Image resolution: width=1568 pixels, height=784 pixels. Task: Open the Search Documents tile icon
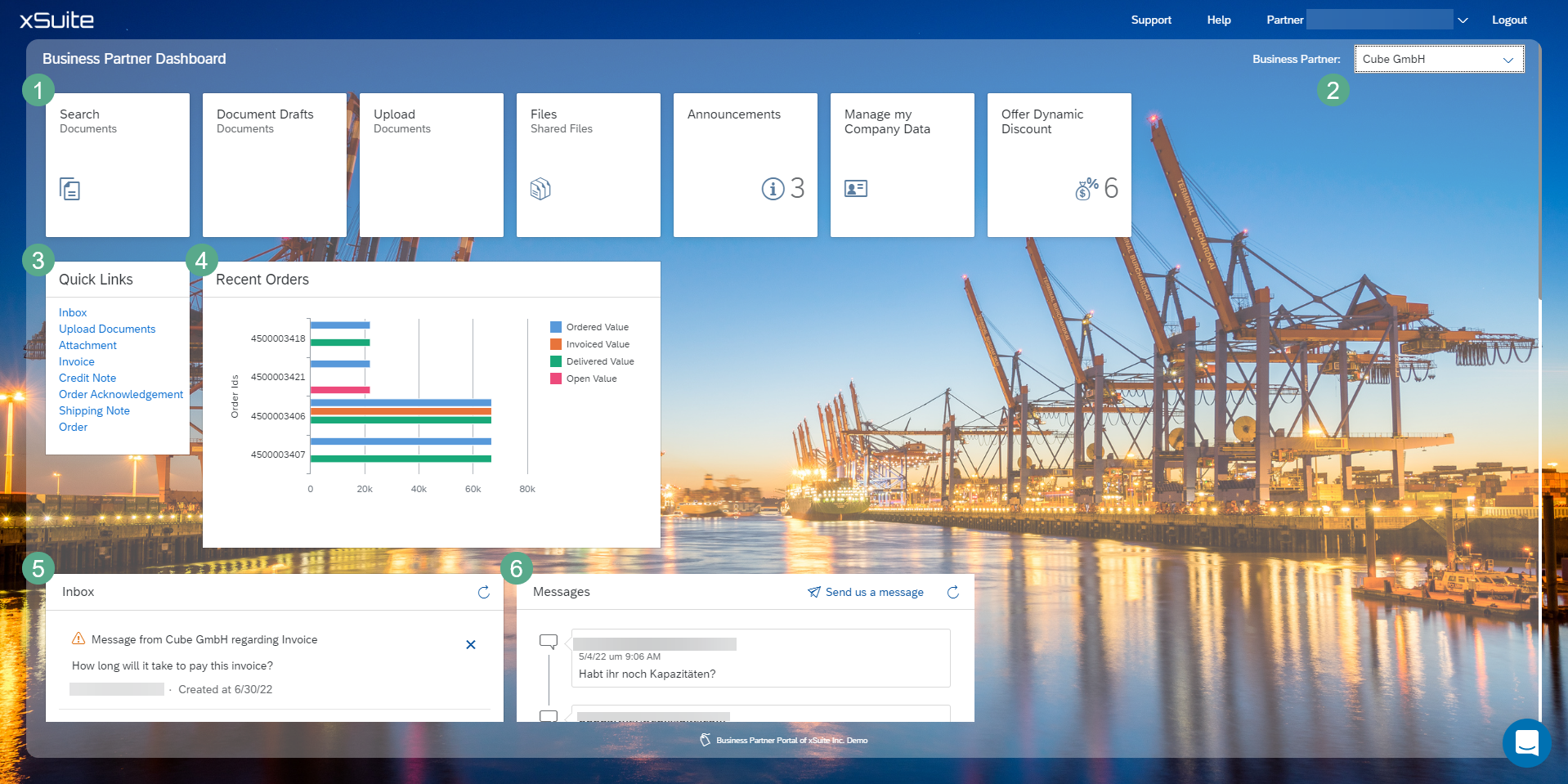tap(70, 189)
